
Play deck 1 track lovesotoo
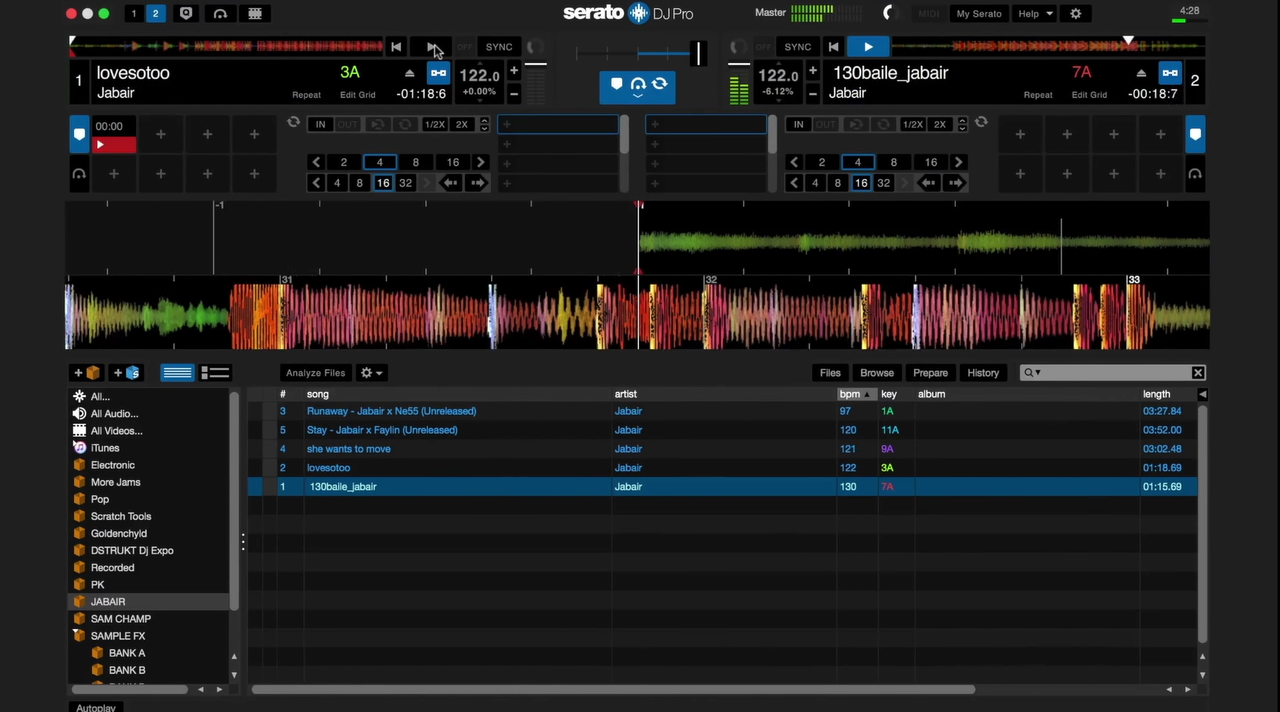432,47
